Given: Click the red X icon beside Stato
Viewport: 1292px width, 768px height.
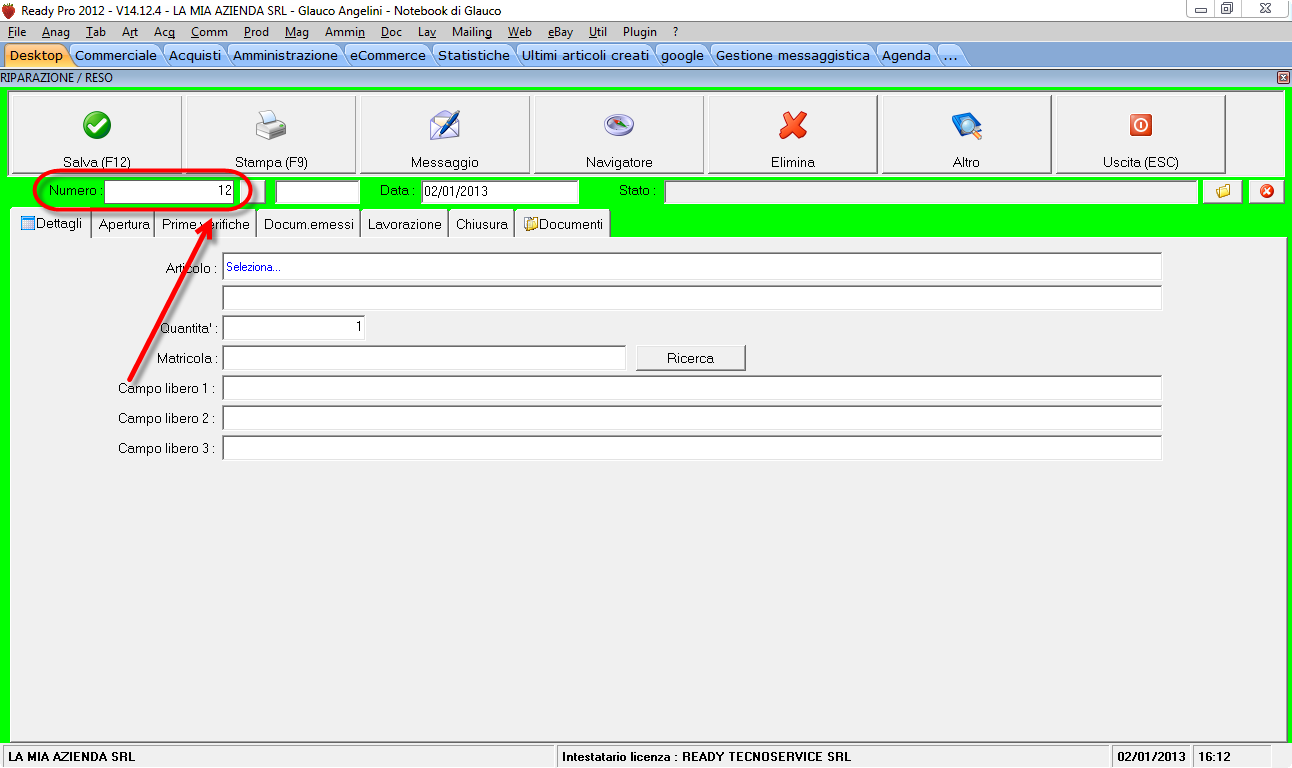Looking at the screenshot, I should (x=1266, y=191).
